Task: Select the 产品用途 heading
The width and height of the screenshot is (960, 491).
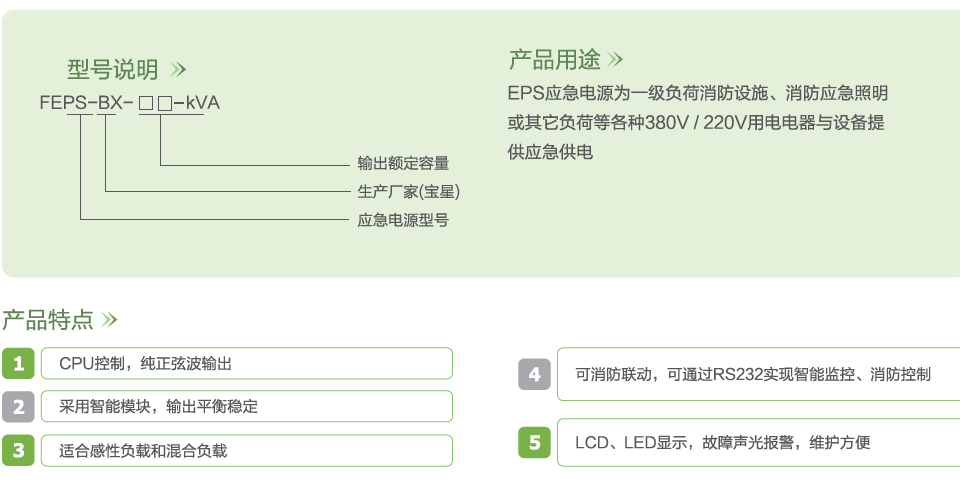Action: click(x=555, y=59)
